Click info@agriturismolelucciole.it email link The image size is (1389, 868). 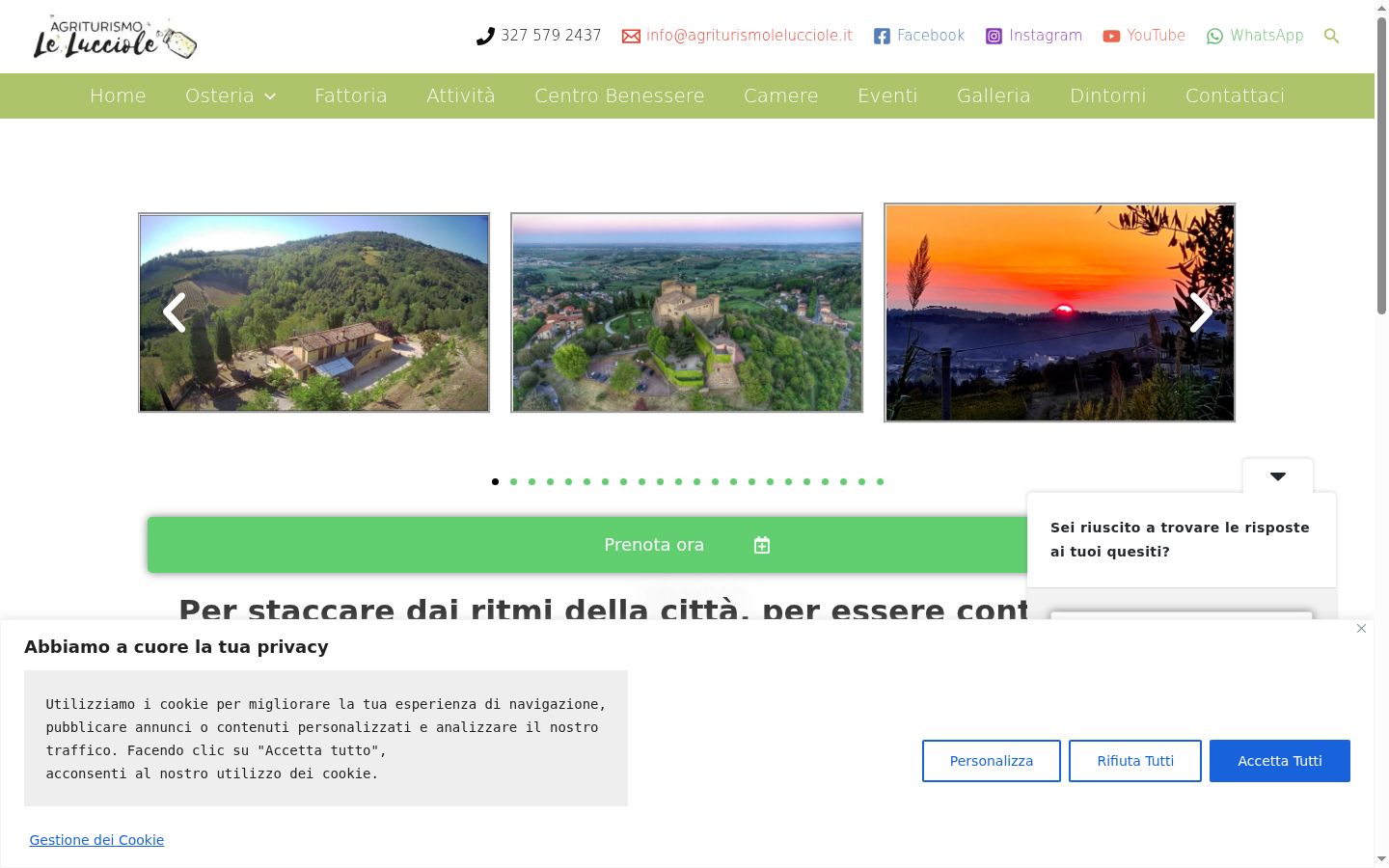click(x=749, y=36)
